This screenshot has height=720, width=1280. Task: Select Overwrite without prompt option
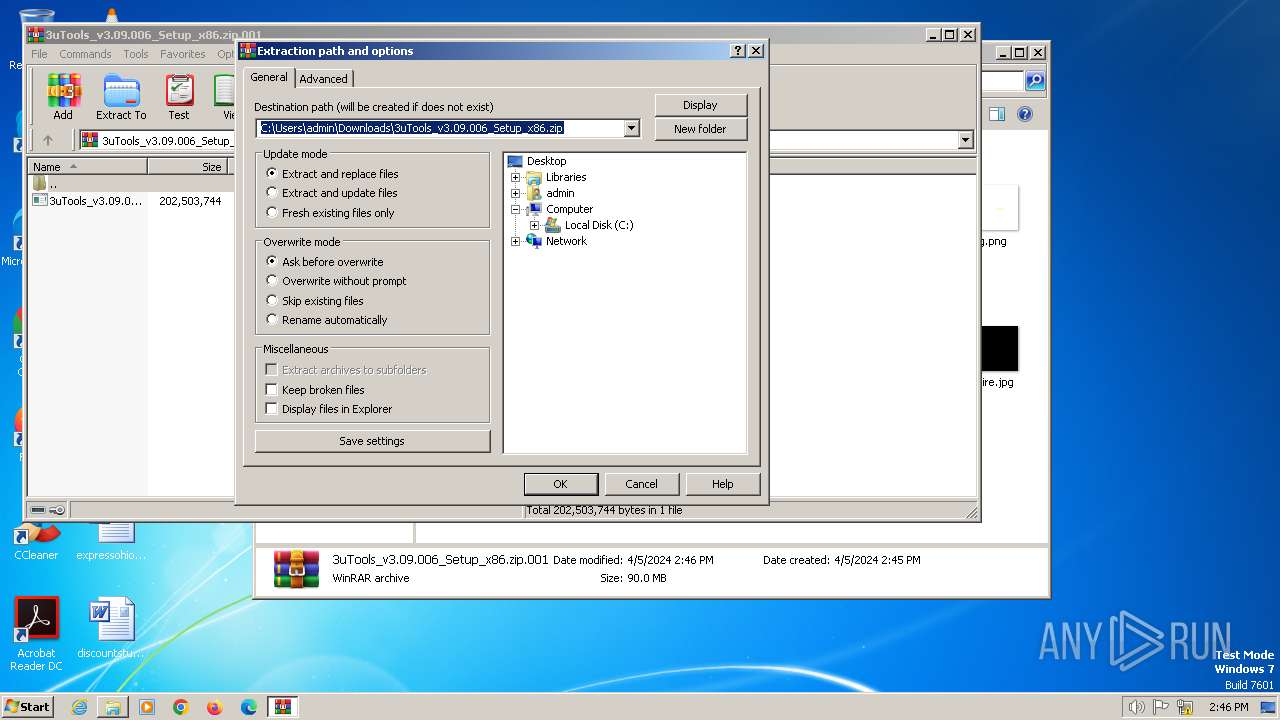(x=336, y=281)
